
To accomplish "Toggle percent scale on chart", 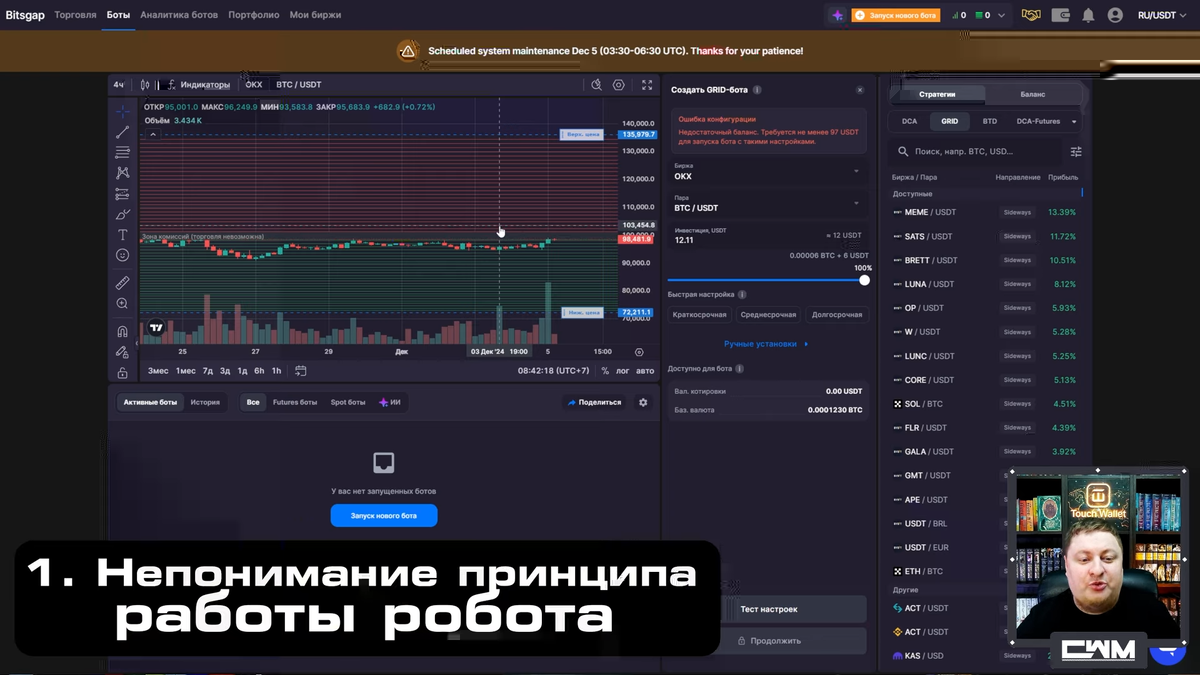I will pos(605,371).
